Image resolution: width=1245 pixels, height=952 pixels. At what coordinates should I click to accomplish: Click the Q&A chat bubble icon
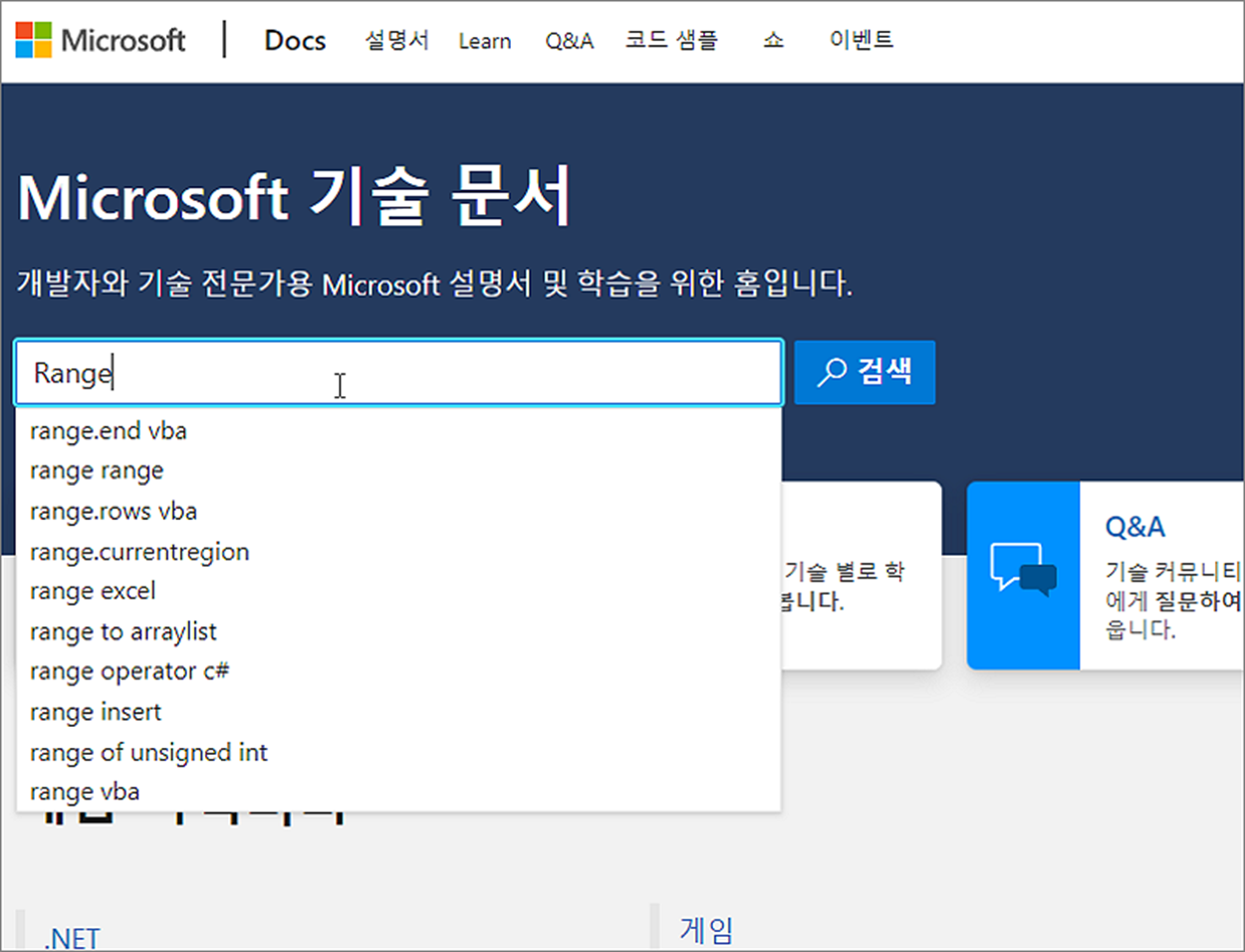click(1023, 571)
